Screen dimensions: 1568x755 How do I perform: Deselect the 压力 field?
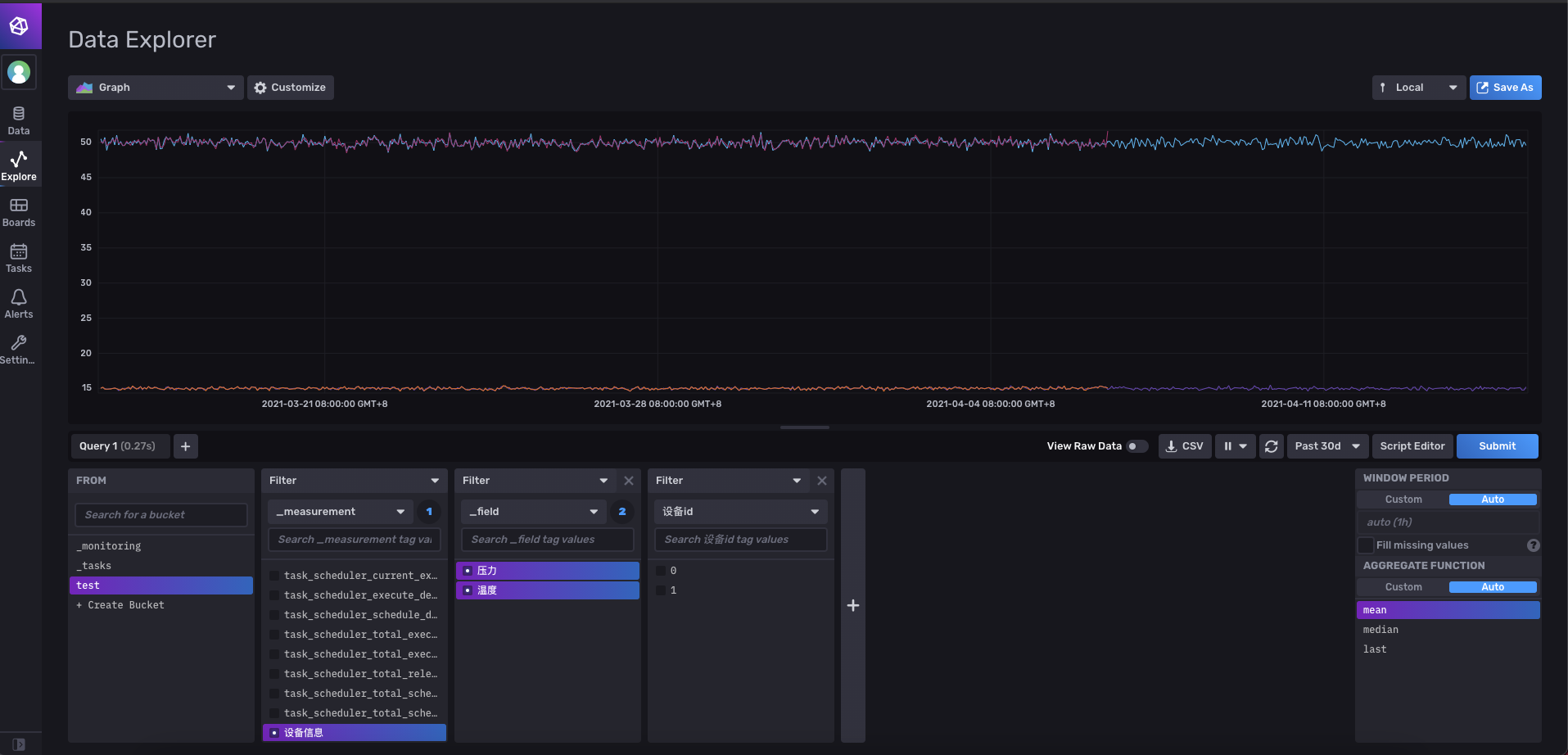pyautogui.click(x=548, y=571)
